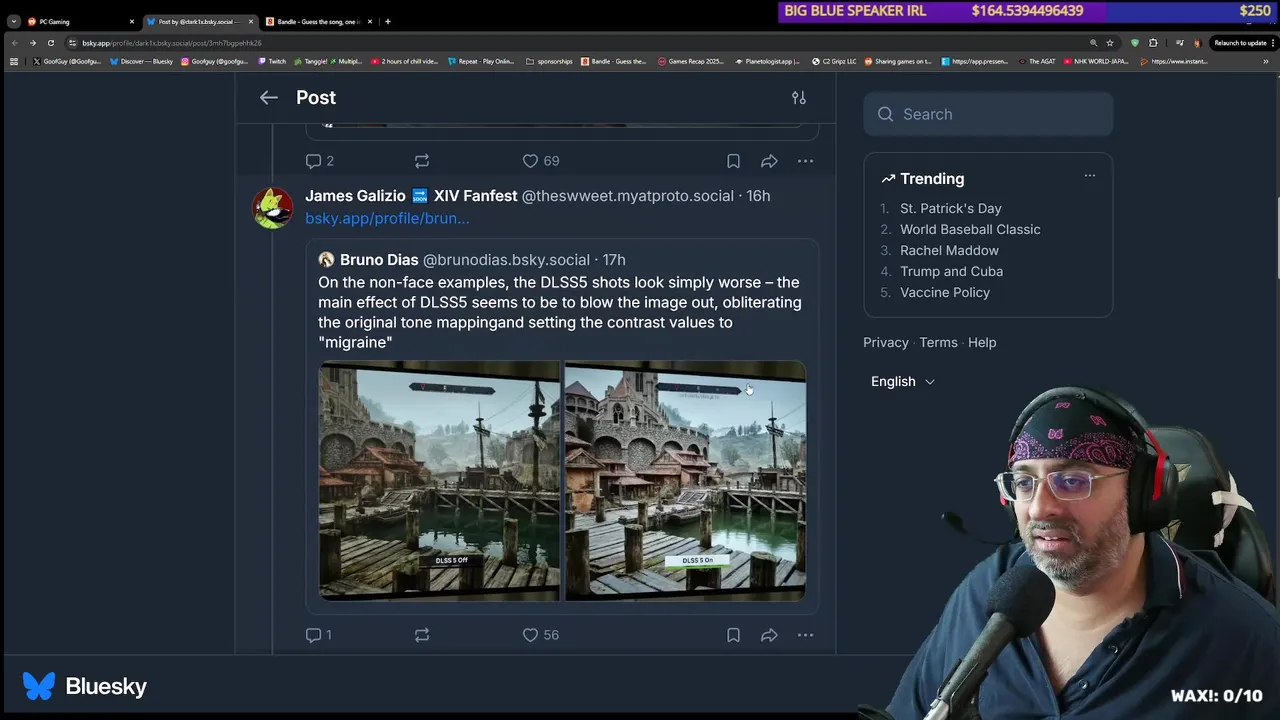Bookmark the post with 69 likes
This screenshot has height=720, width=1280.
733,160
